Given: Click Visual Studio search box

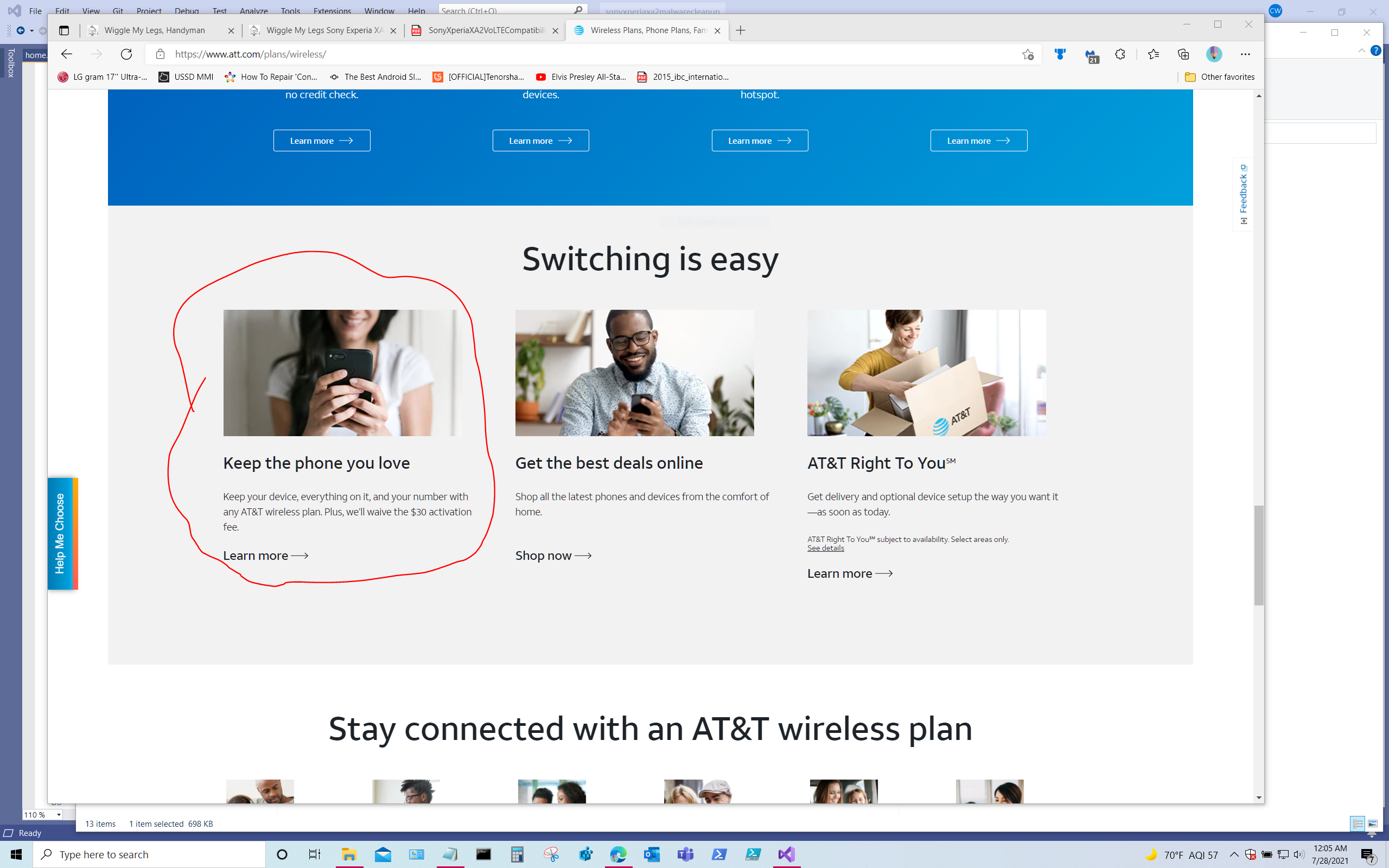Looking at the screenshot, I should (x=513, y=10).
